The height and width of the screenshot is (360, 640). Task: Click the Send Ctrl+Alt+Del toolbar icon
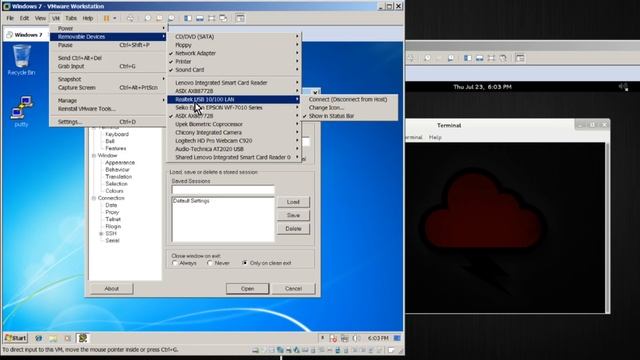click(130, 18)
